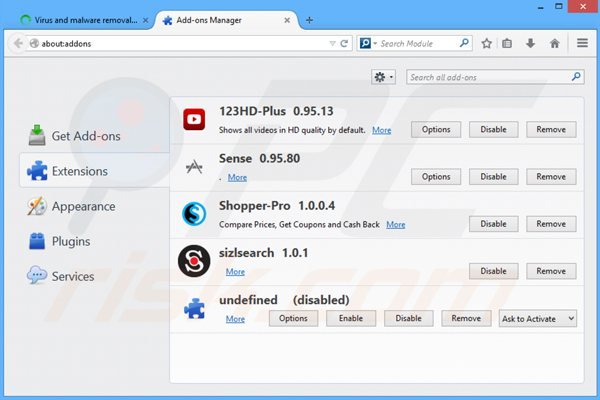Open the downloads arrow icon

530,43
